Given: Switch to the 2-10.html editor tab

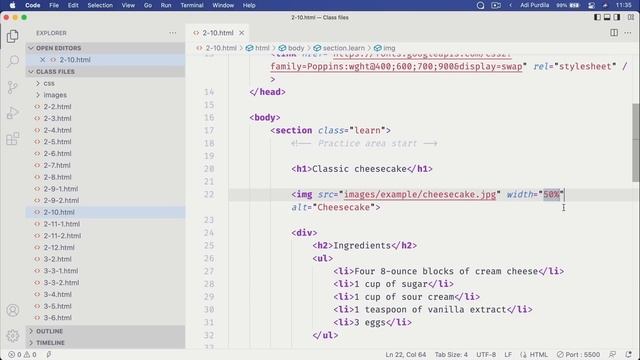Looking at the screenshot, I should tap(218, 33).
